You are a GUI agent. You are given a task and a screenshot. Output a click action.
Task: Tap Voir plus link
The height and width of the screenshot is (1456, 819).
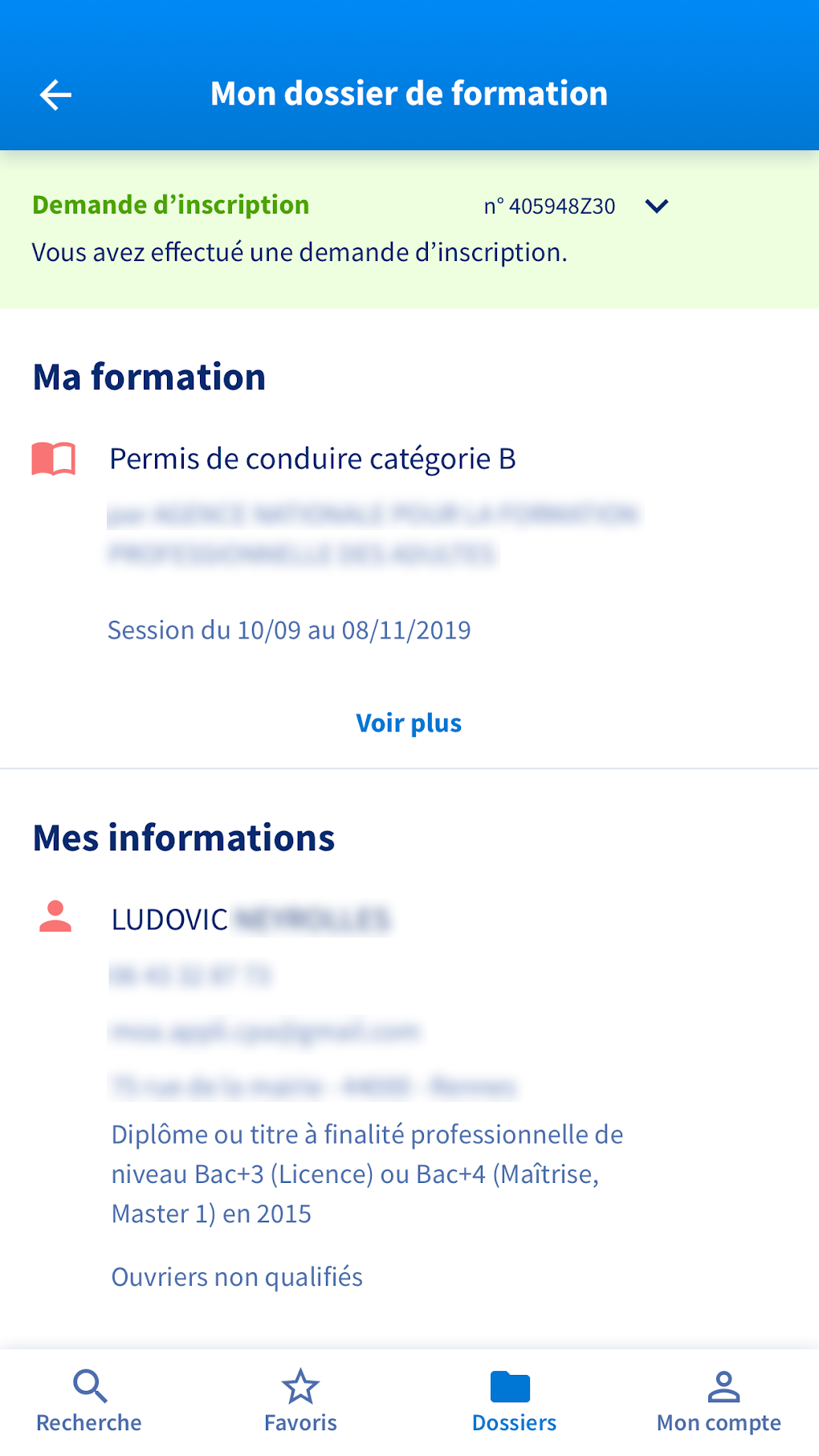pyautogui.click(x=409, y=723)
